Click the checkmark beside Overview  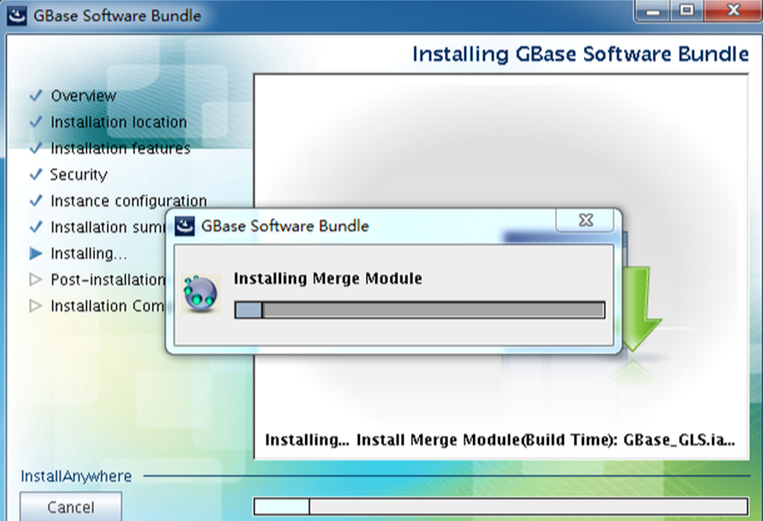(x=36, y=95)
